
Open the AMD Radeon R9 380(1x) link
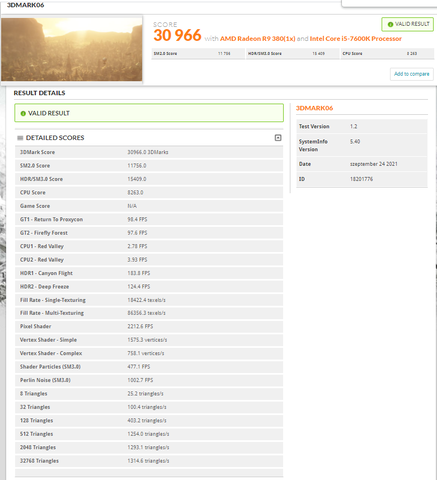[x=258, y=39]
